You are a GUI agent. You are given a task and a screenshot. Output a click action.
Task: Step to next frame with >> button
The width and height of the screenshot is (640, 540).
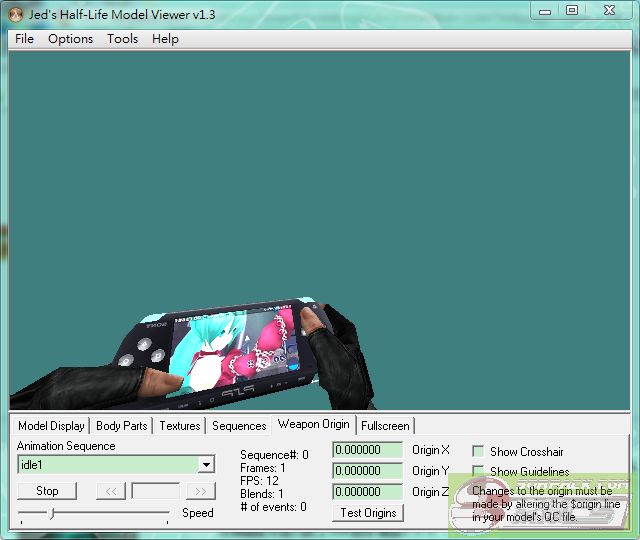pyautogui.click(x=201, y=491)
